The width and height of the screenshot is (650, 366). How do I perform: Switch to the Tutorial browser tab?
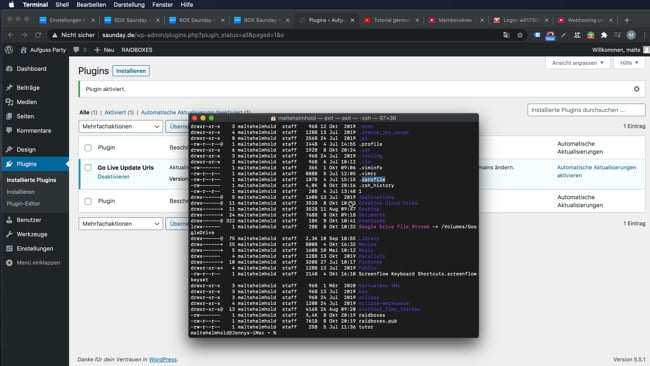click(x=390, y=20)
